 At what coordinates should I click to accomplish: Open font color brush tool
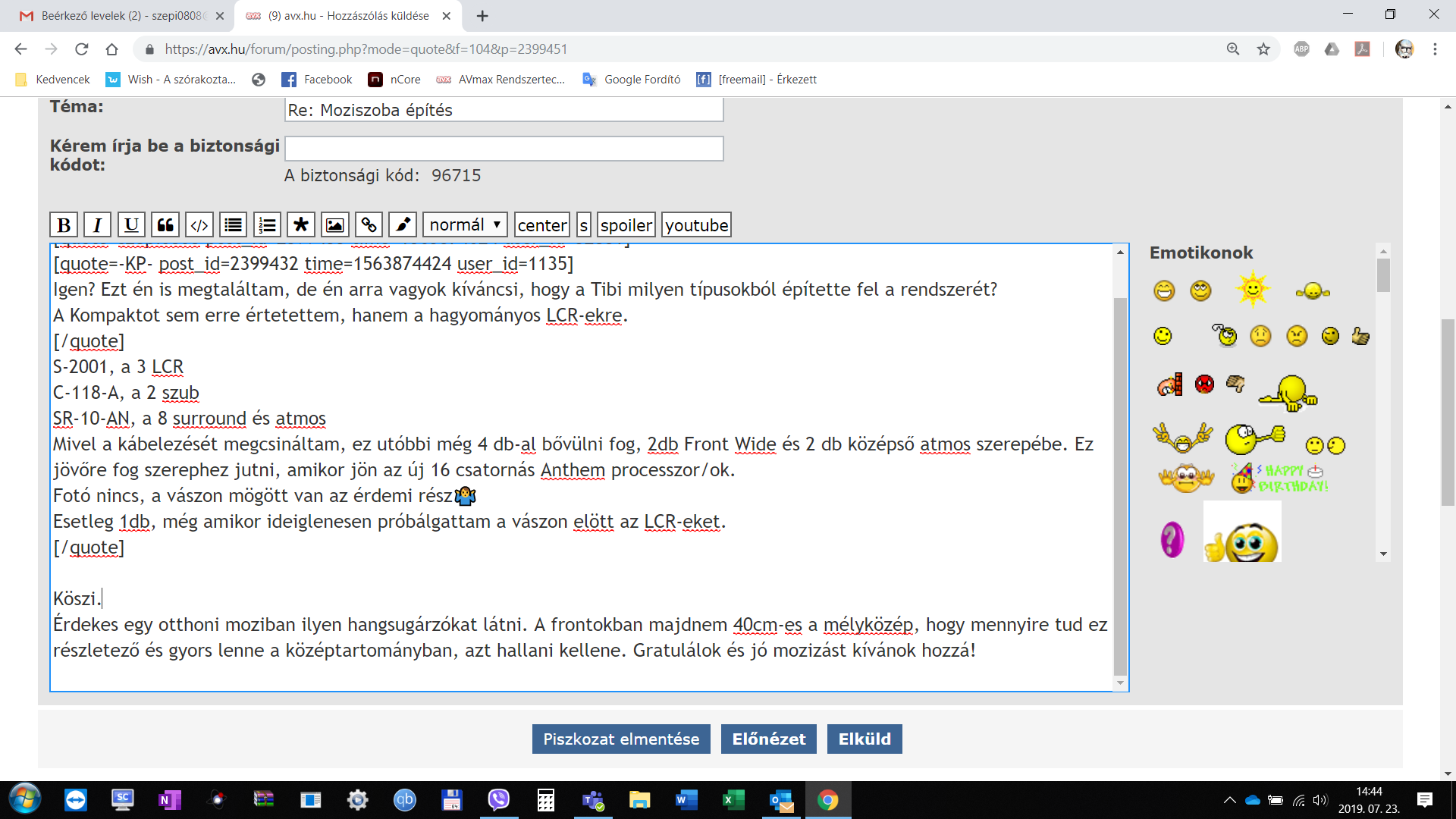point(403,225)
